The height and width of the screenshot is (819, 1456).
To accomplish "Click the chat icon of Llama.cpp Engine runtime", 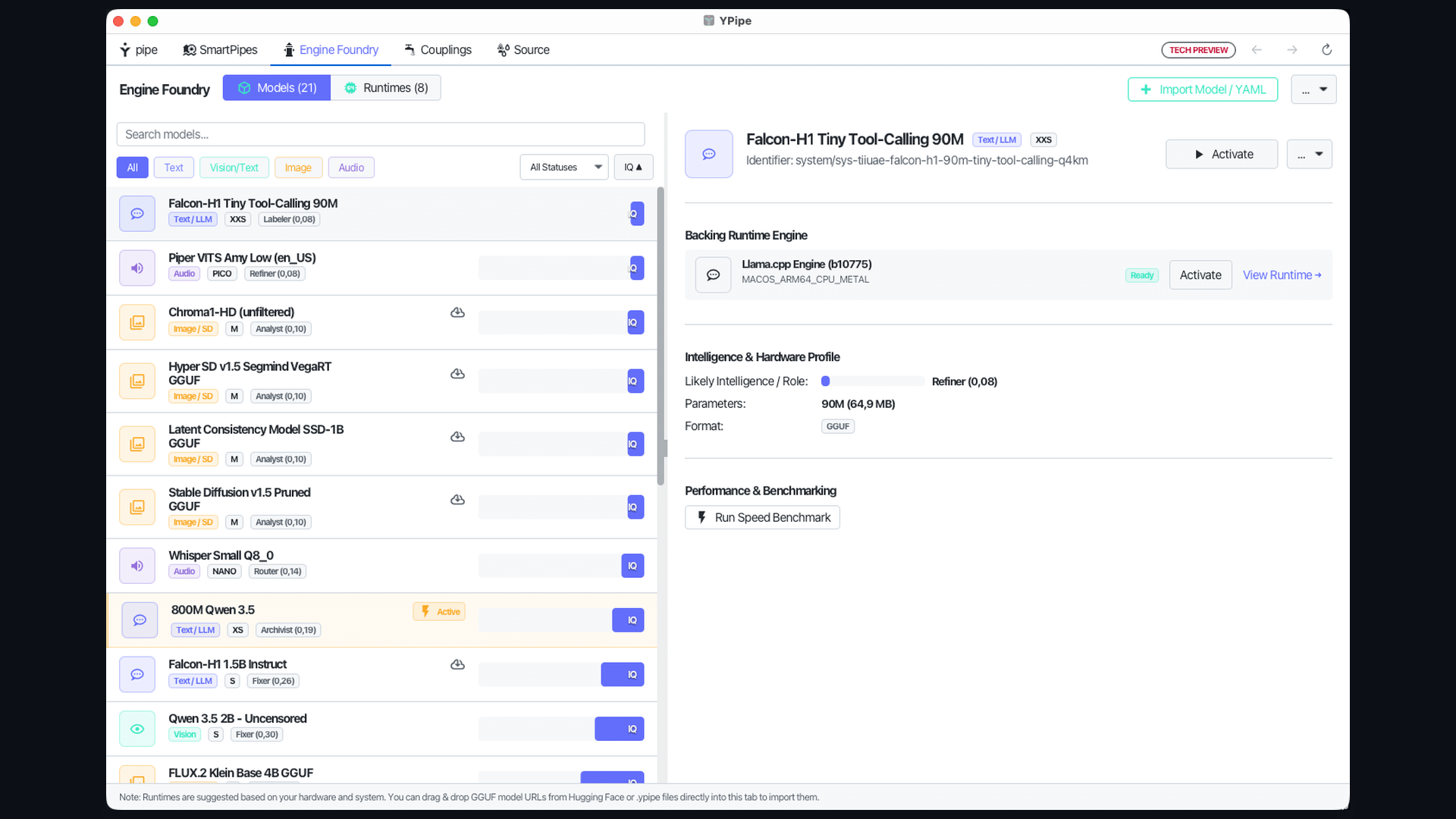I will [x=714, y=275].
